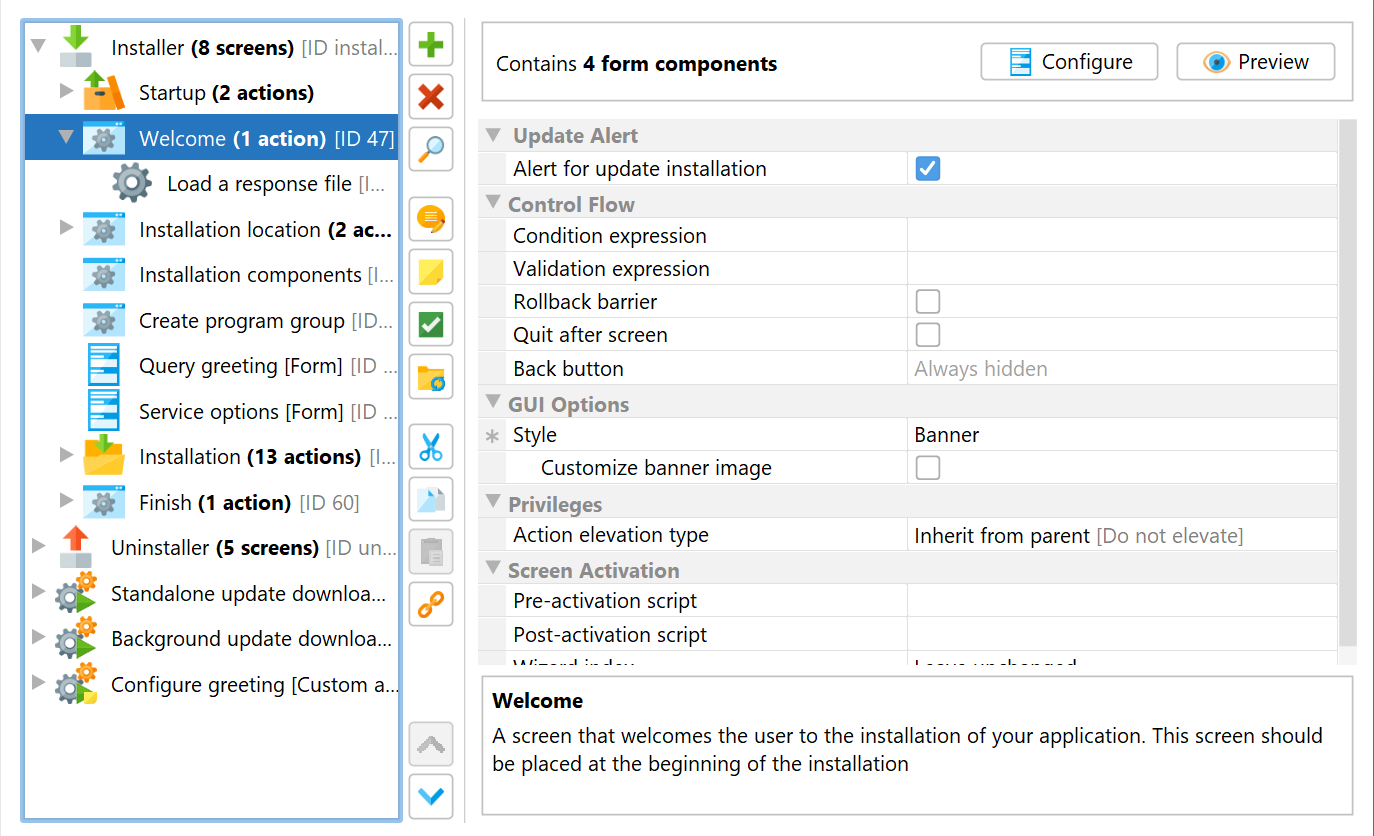Image resolution: width=1374 pixels, height=836 pixels.
Task: Expand the Background update downloader node
Action: [38, 637]
